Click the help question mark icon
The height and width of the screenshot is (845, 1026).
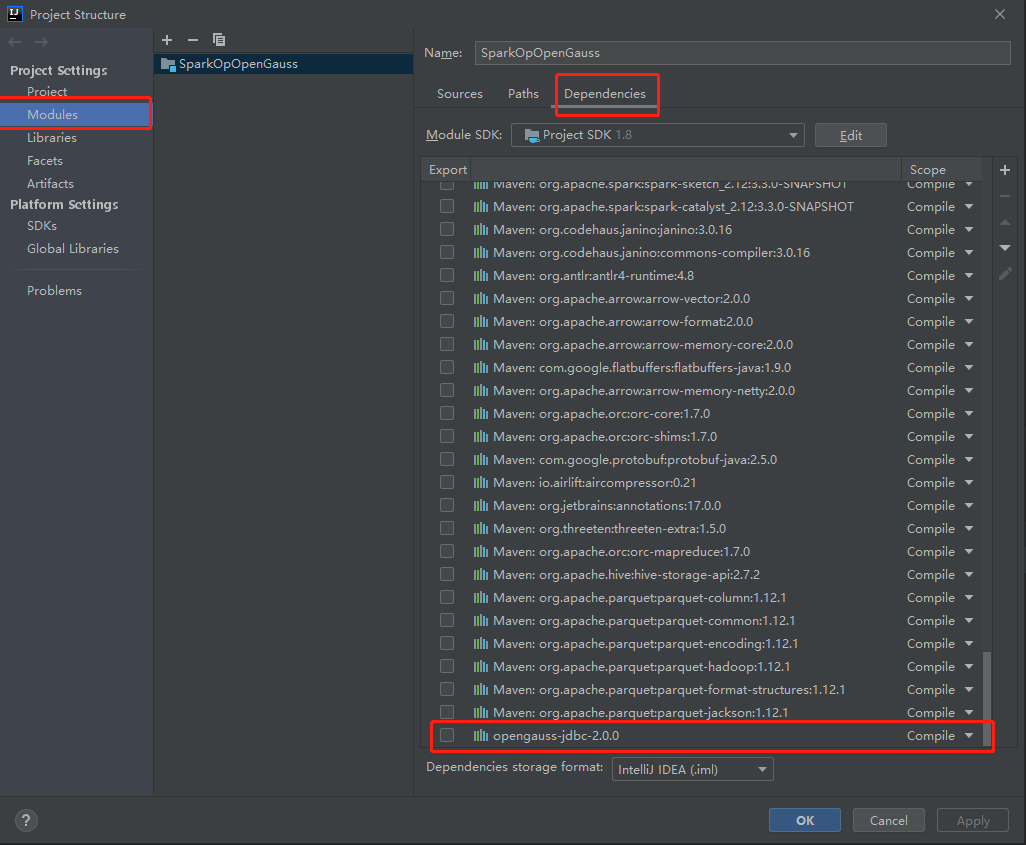[26, 820]
